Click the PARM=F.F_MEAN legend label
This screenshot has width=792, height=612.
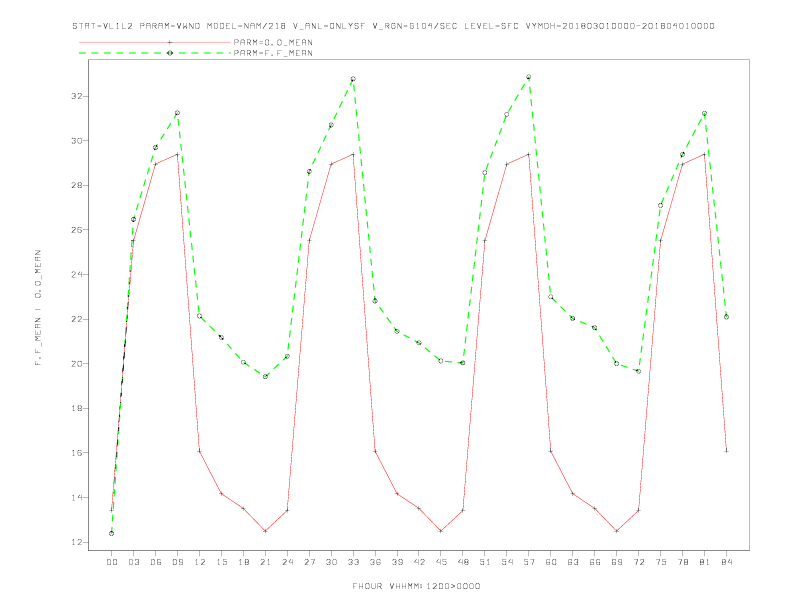click(273, 53)
